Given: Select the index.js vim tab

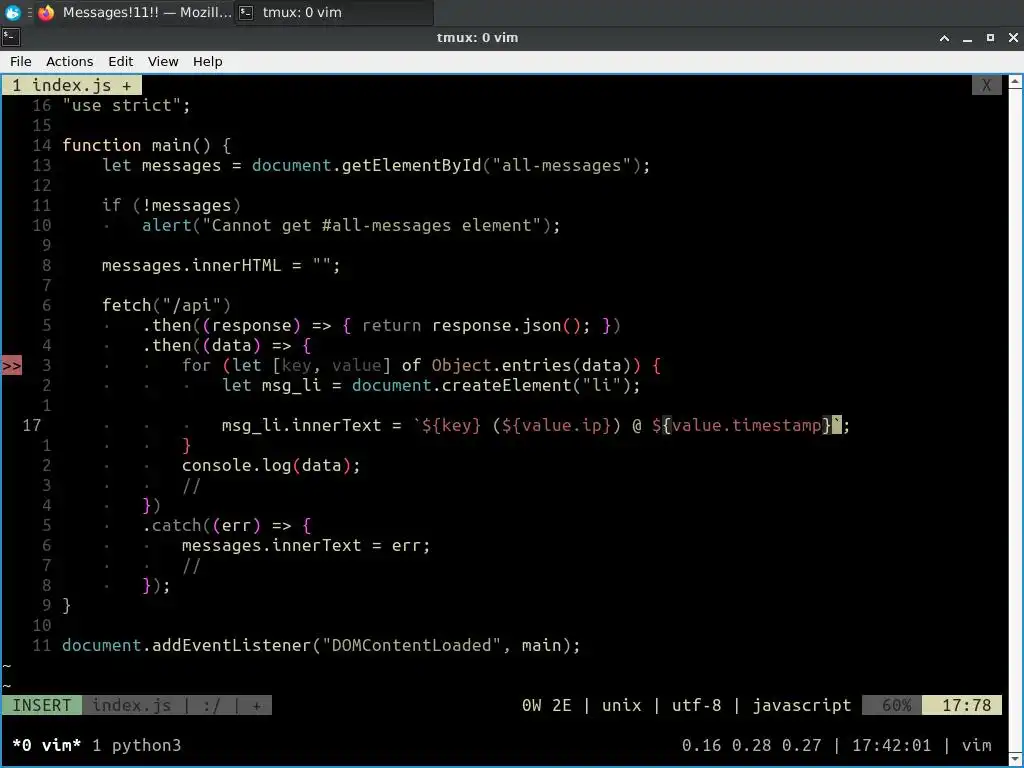Looking at the screenshot, I should pos(72,85).
